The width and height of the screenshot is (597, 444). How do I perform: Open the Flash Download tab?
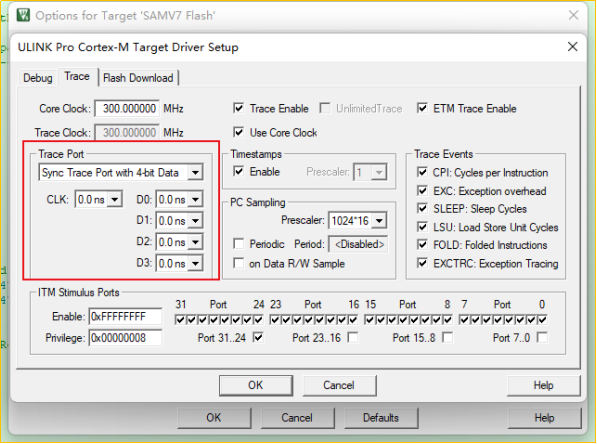[x=138, y=78]
